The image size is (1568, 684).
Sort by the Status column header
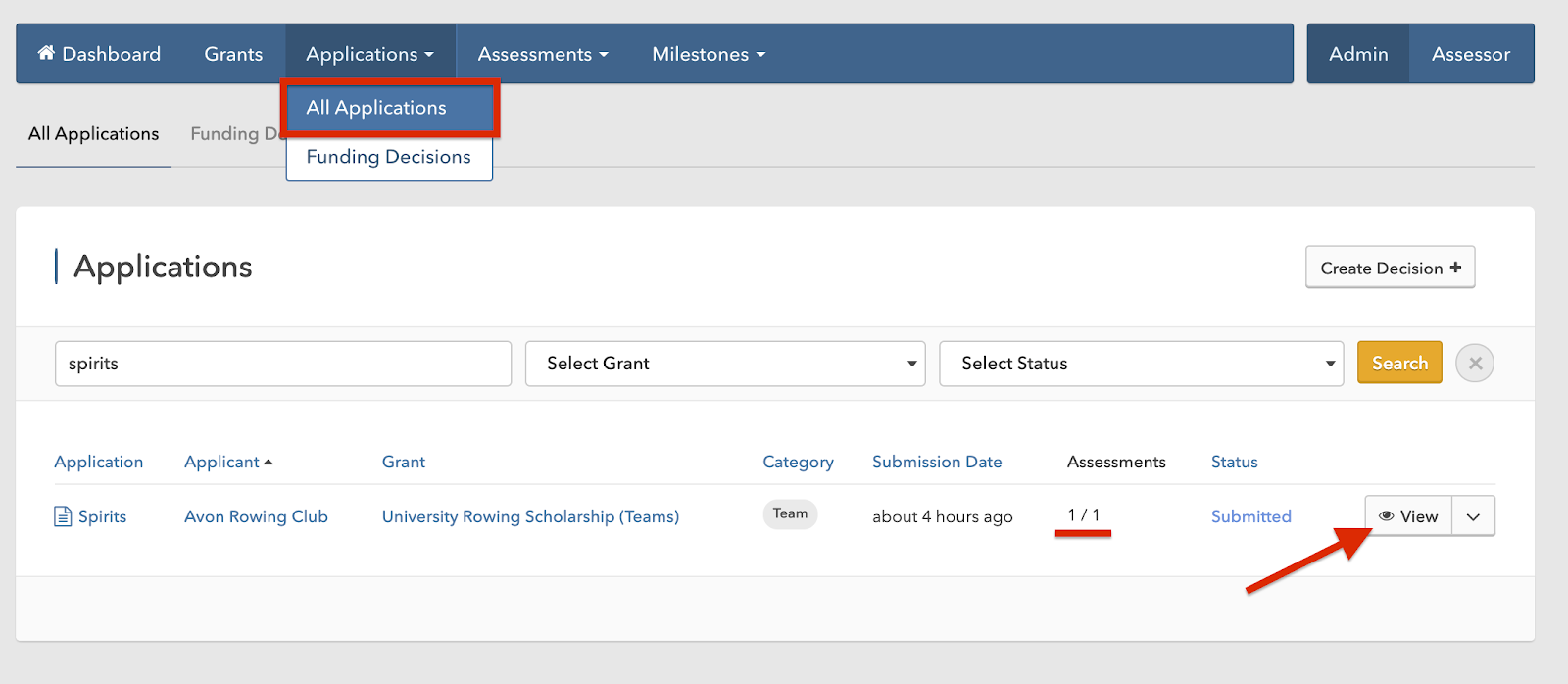point(1234,462)
